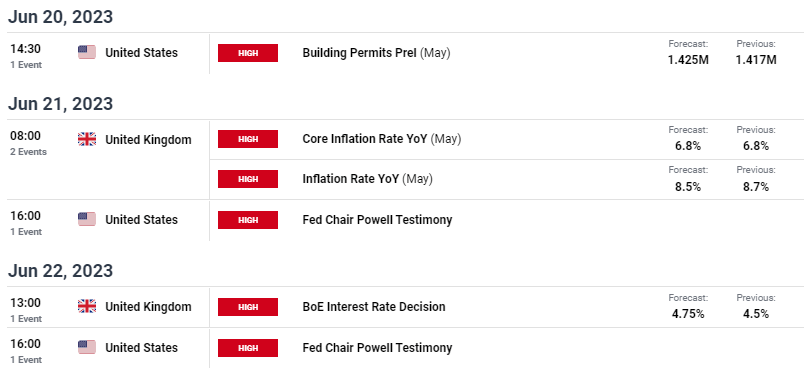The image size is (804, 378).
Task: Open Core Inflation Rate YoY event details
Action: (381, 139)
